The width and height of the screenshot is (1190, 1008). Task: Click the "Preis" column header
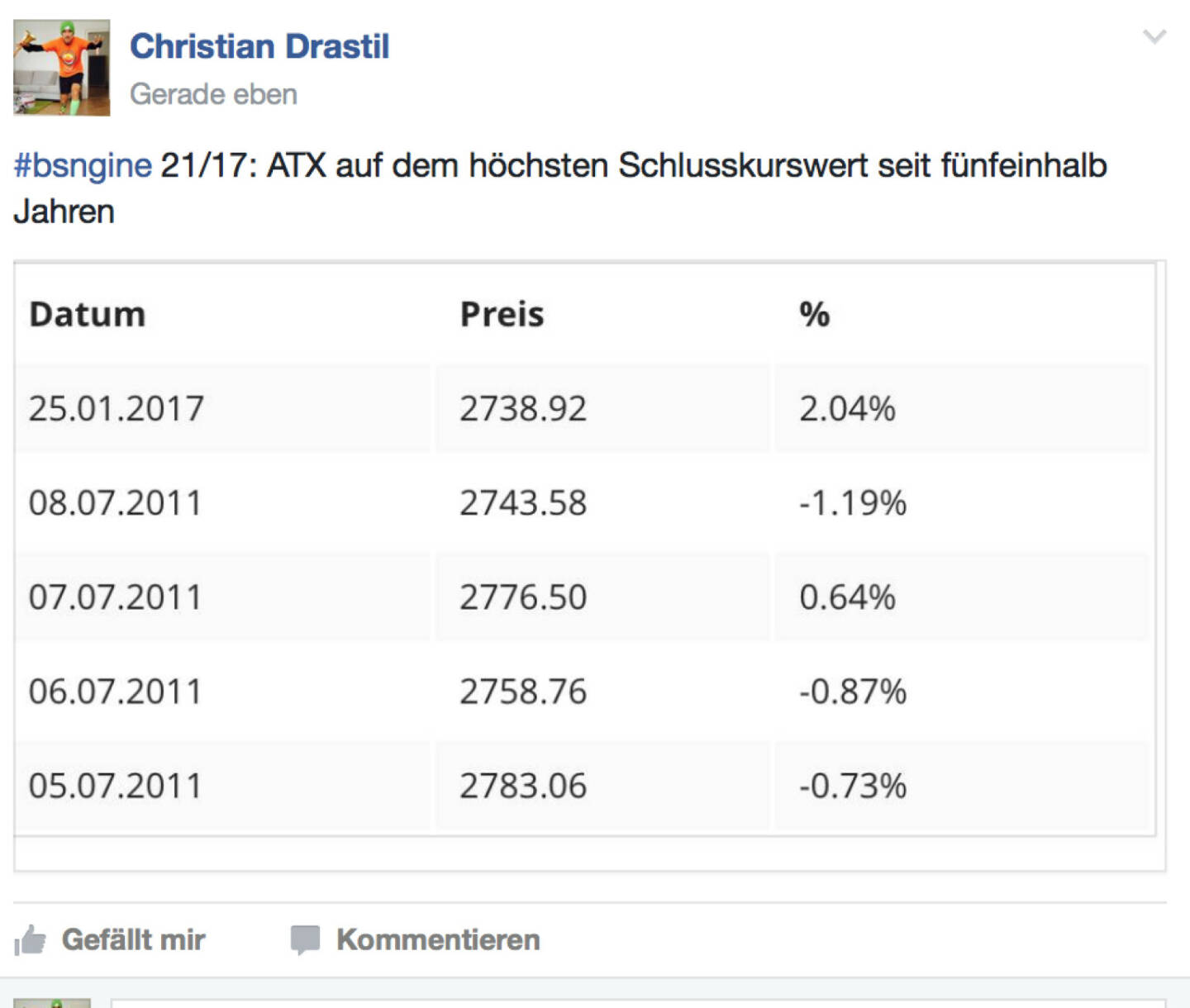pos(502,315)
